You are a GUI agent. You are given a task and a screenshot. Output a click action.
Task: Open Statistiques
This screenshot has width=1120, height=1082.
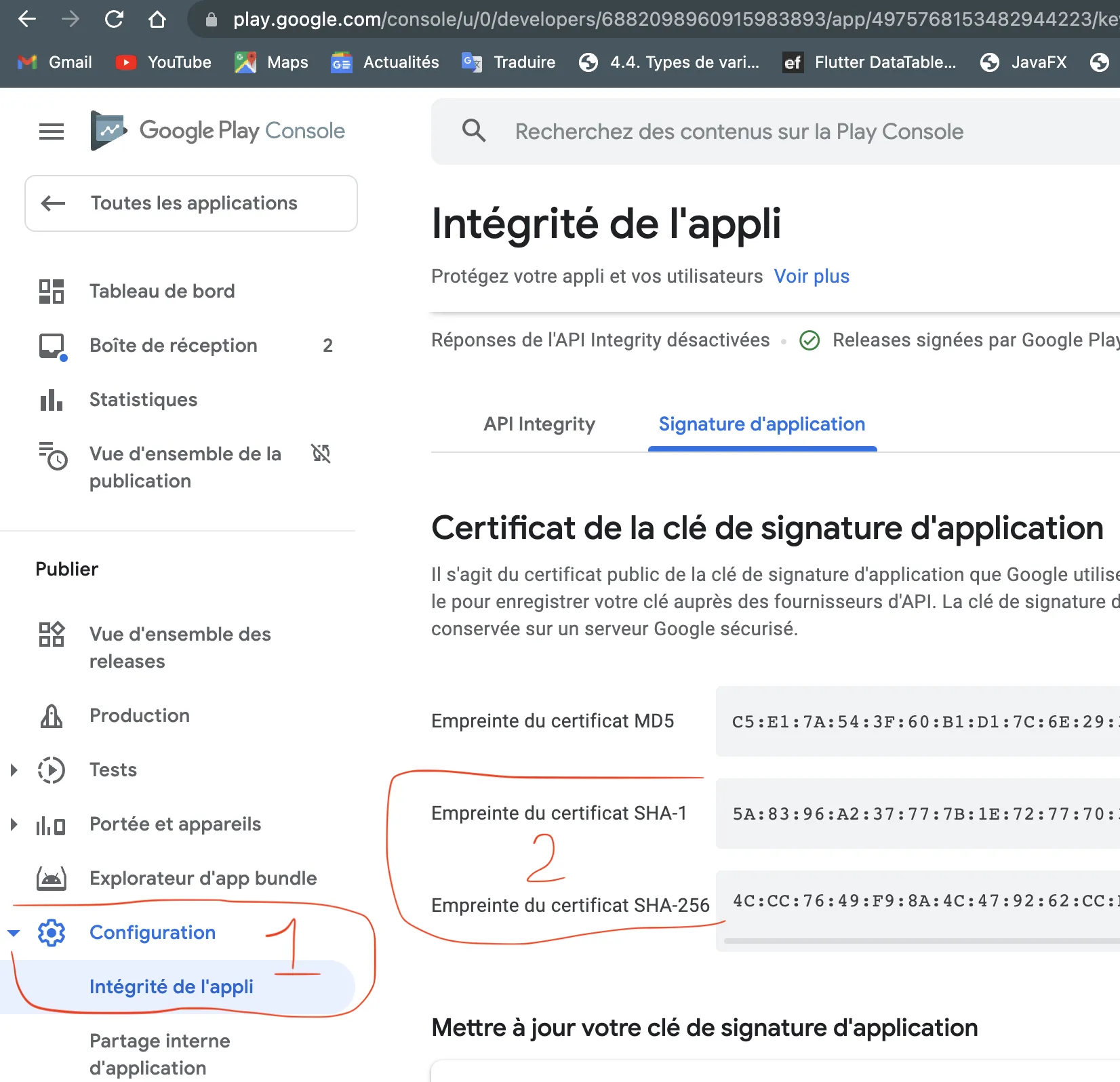[x=144, y=400]
